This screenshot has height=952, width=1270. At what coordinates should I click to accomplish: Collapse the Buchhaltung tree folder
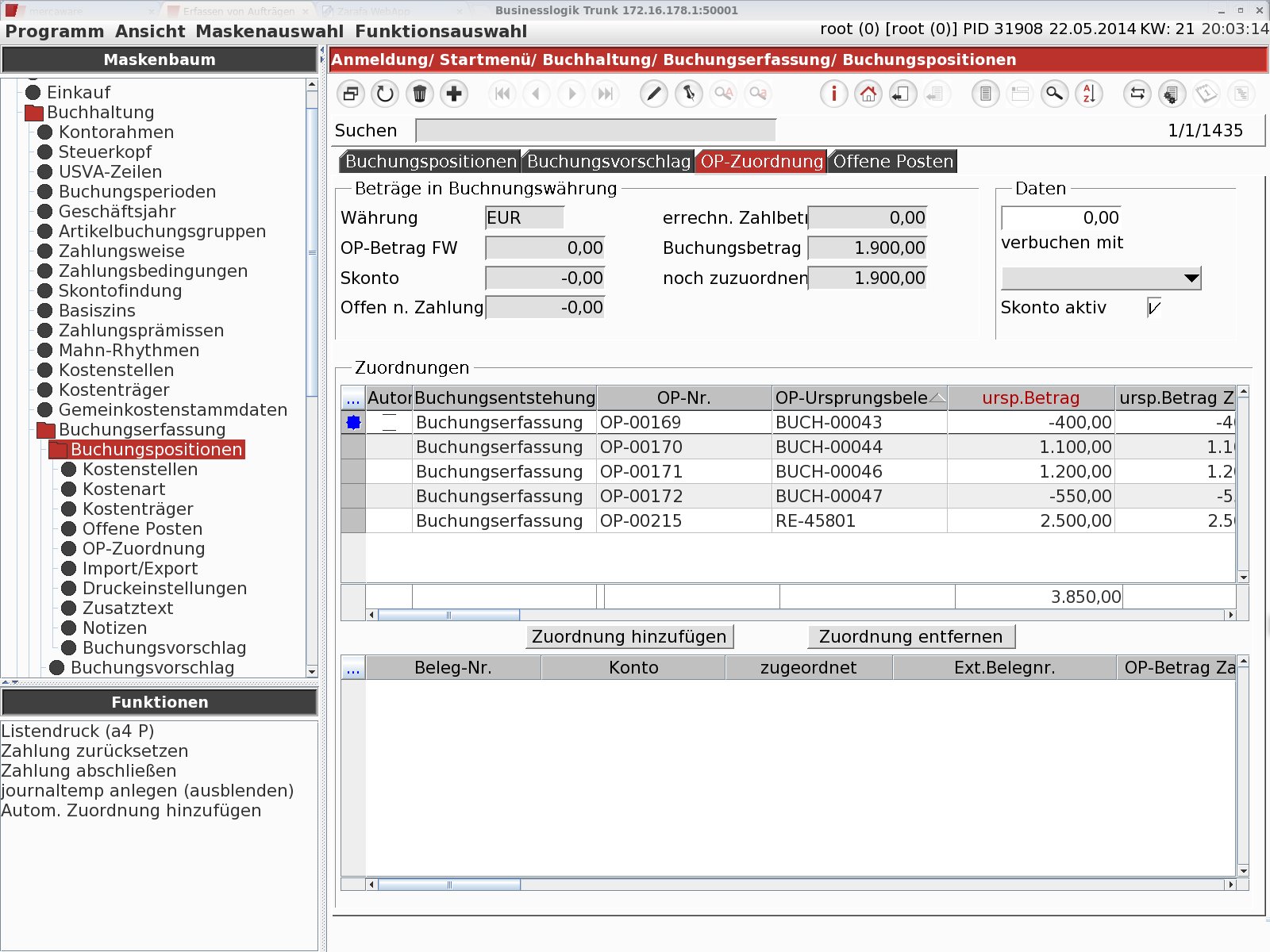point(33,113)
